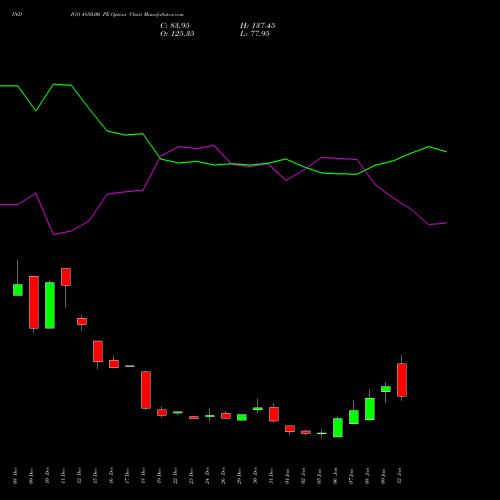The image size is (500, 500).
Task: Click the tall red candlestick for 09 Dec
Action: pyautogui.click(x=34, y=302)
